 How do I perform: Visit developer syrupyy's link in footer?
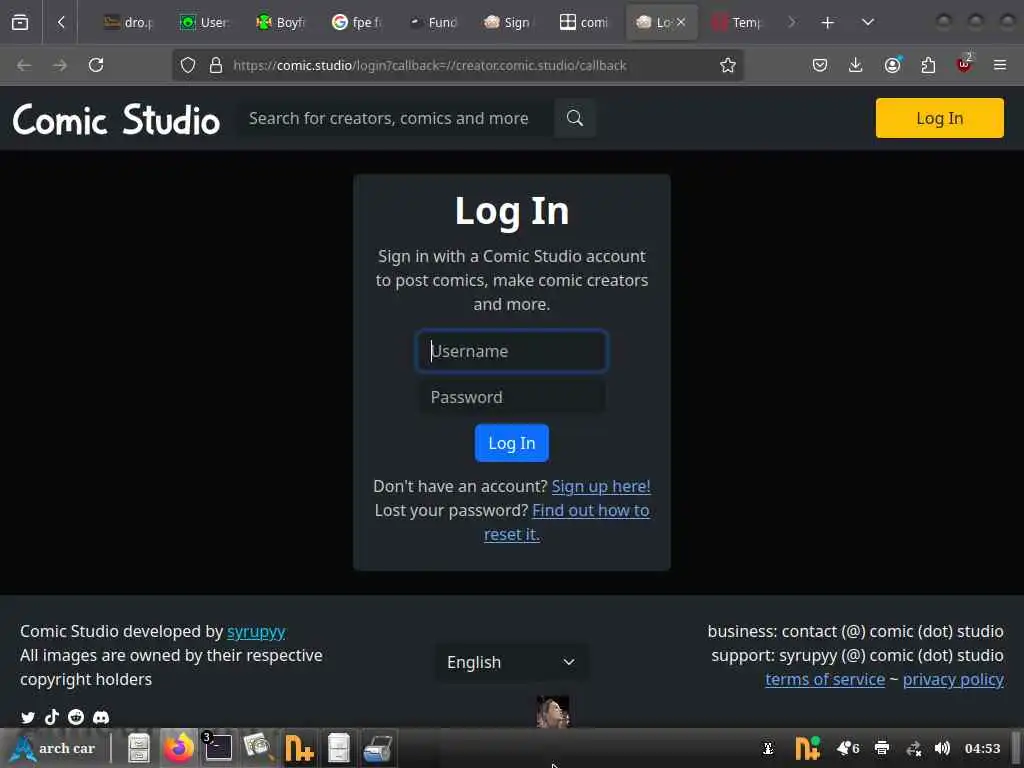(256, 632)
